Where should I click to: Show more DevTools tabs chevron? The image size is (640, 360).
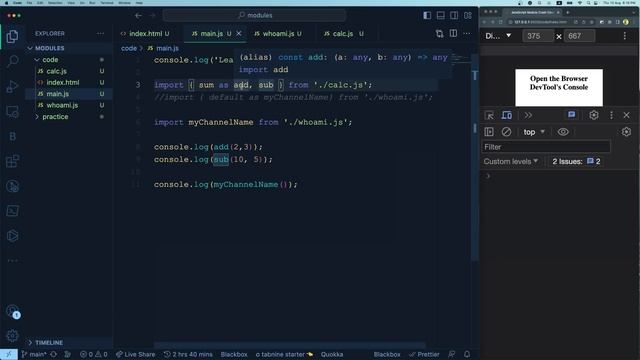(528, 116)
